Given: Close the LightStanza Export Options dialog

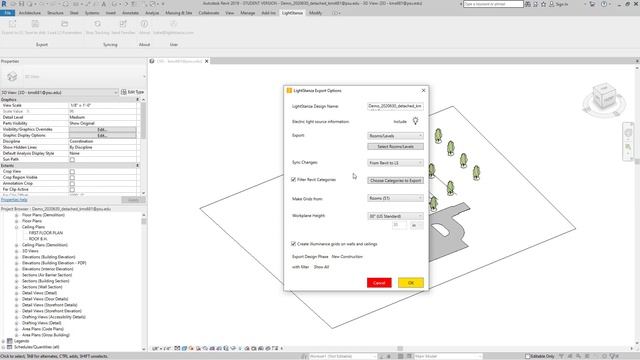Looking at the screenshot, I should click(423, 90).
